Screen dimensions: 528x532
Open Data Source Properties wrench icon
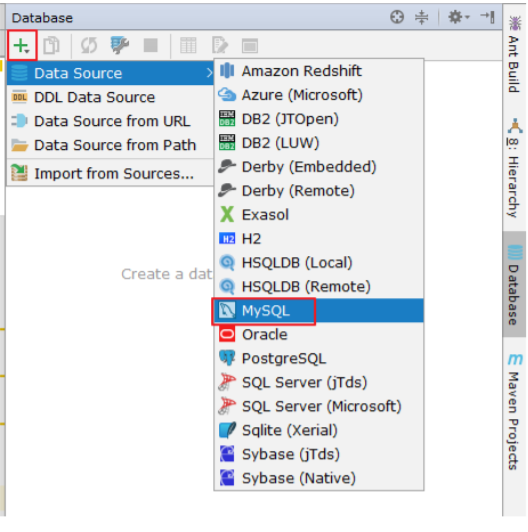[119, 45]
